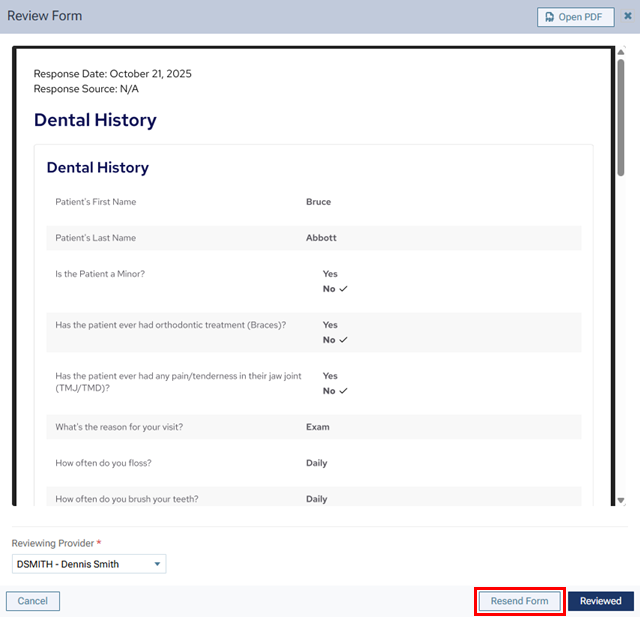Click the Open PDF button
640x617 pixels.
(575, 17)
